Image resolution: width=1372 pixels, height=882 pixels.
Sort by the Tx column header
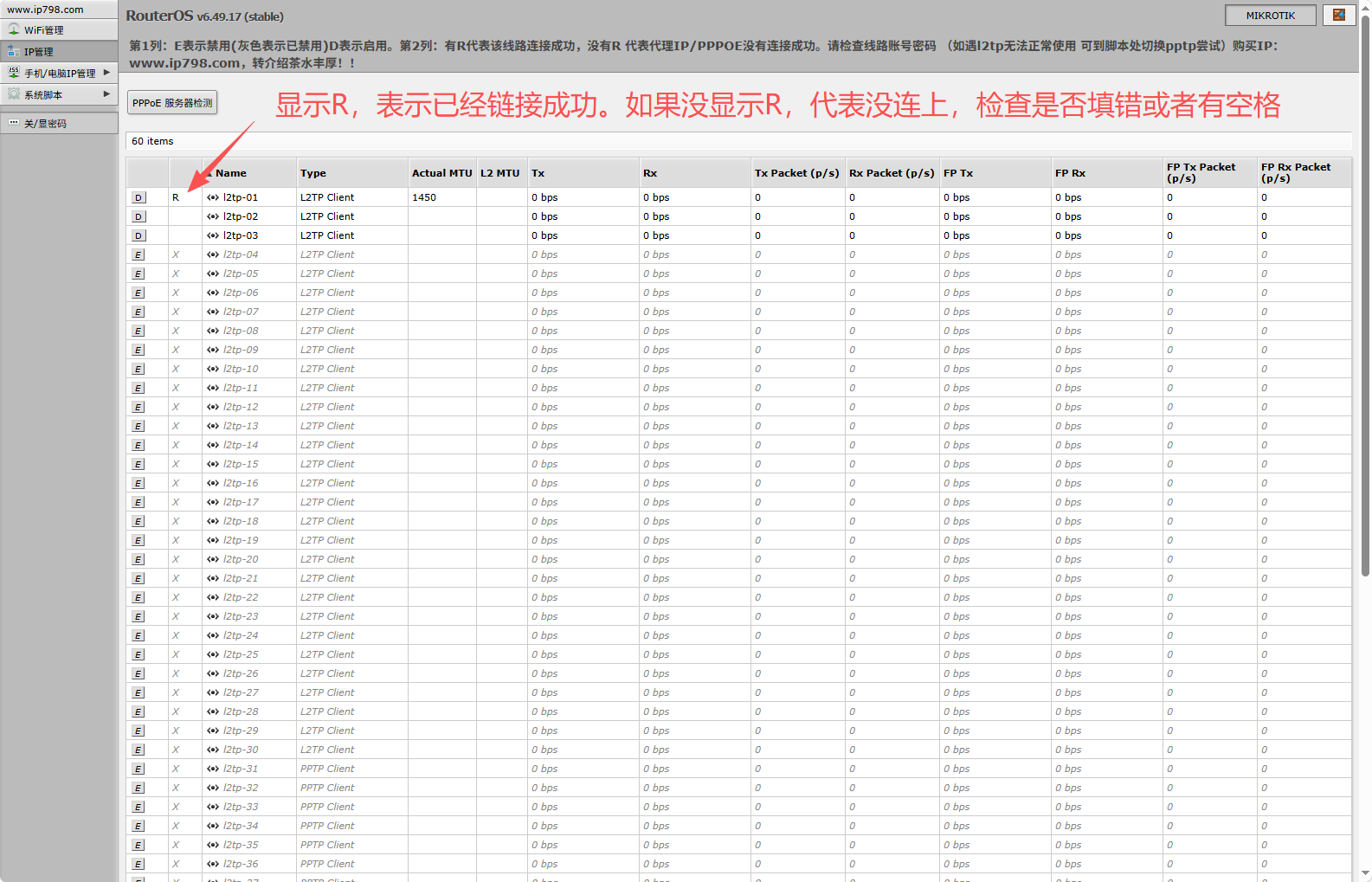583,173
